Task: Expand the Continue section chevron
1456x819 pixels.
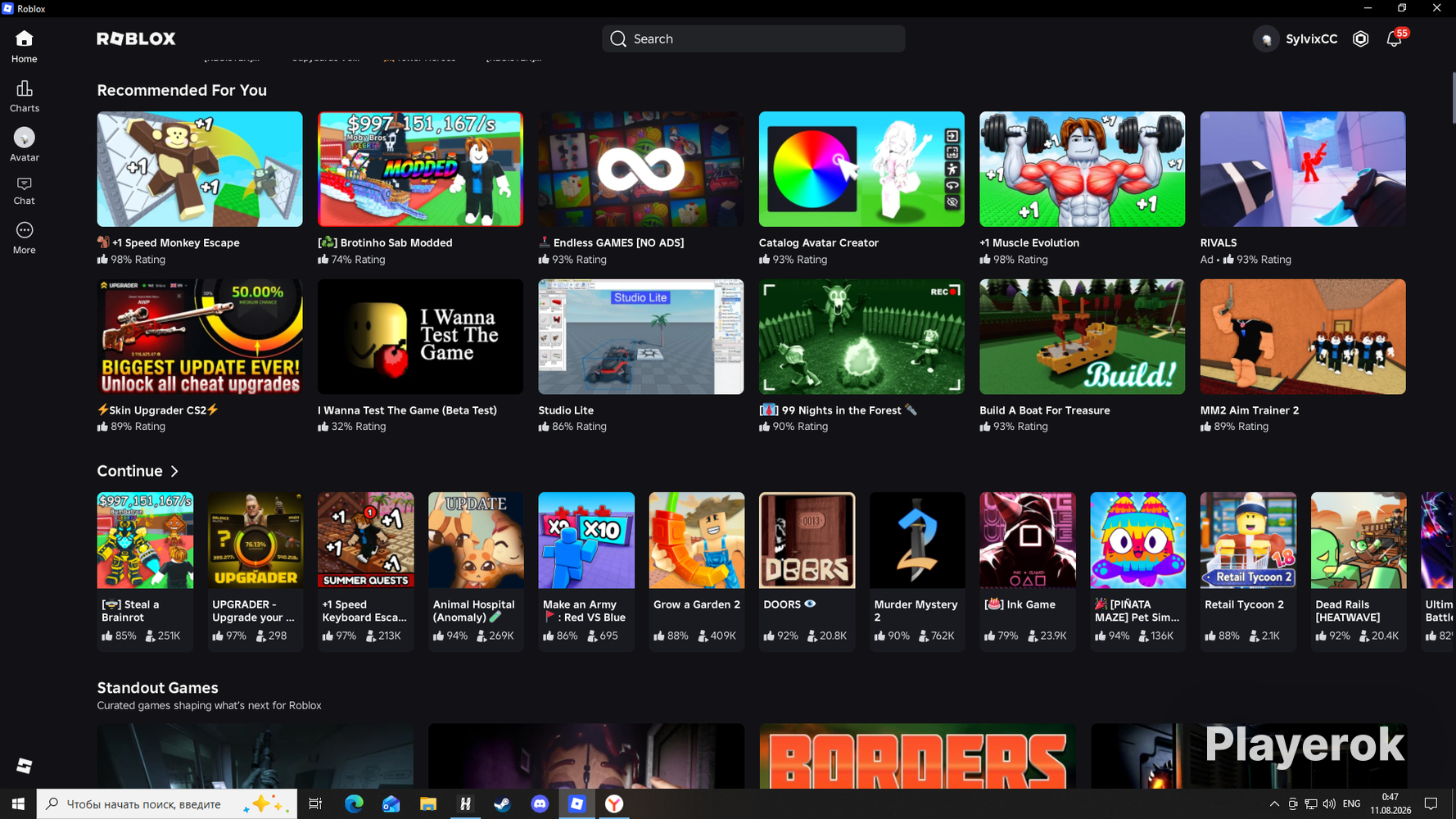Action: click(x=174, y=471)
